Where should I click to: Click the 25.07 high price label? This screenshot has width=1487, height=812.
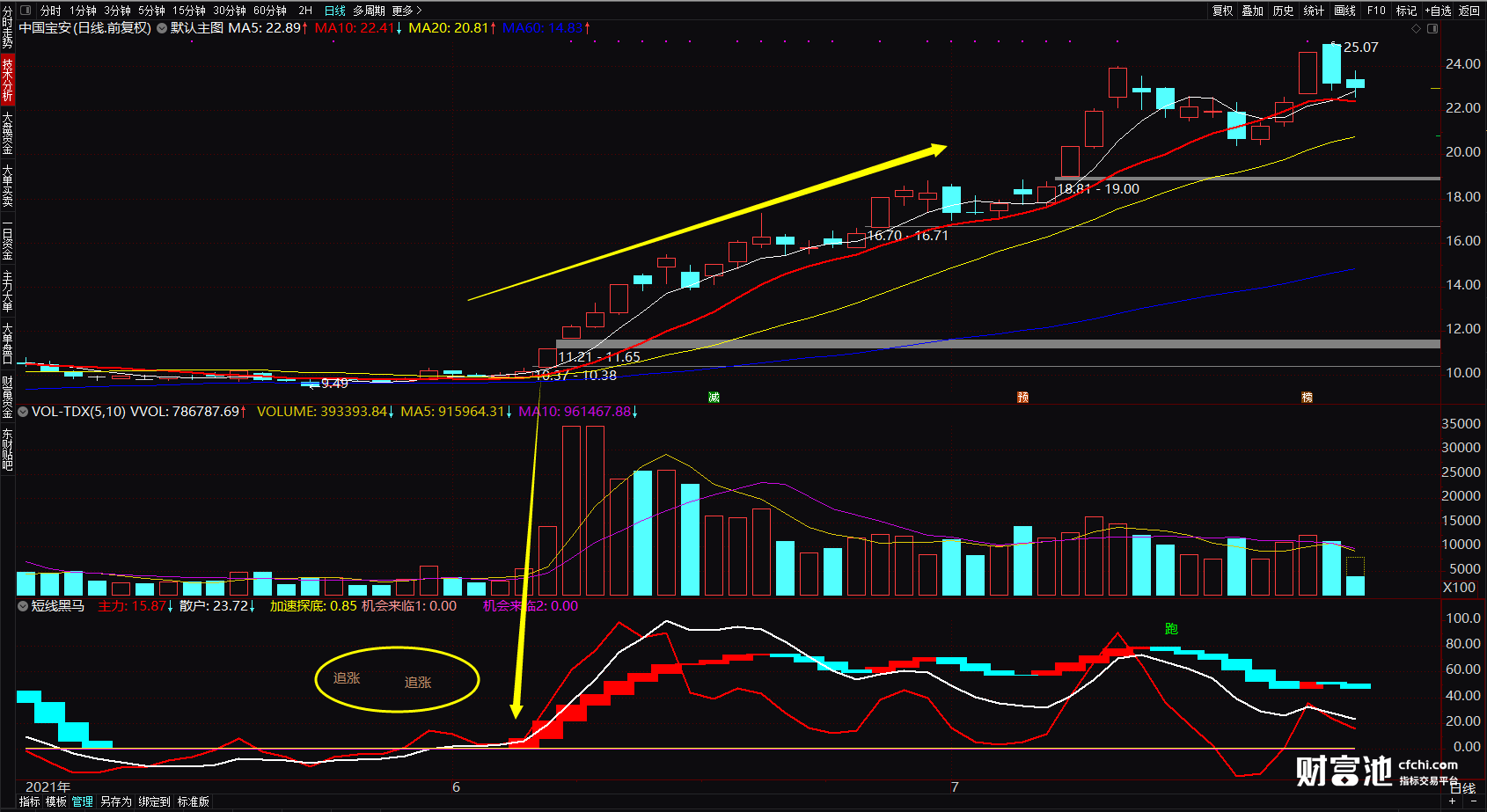click(1360, 47)
